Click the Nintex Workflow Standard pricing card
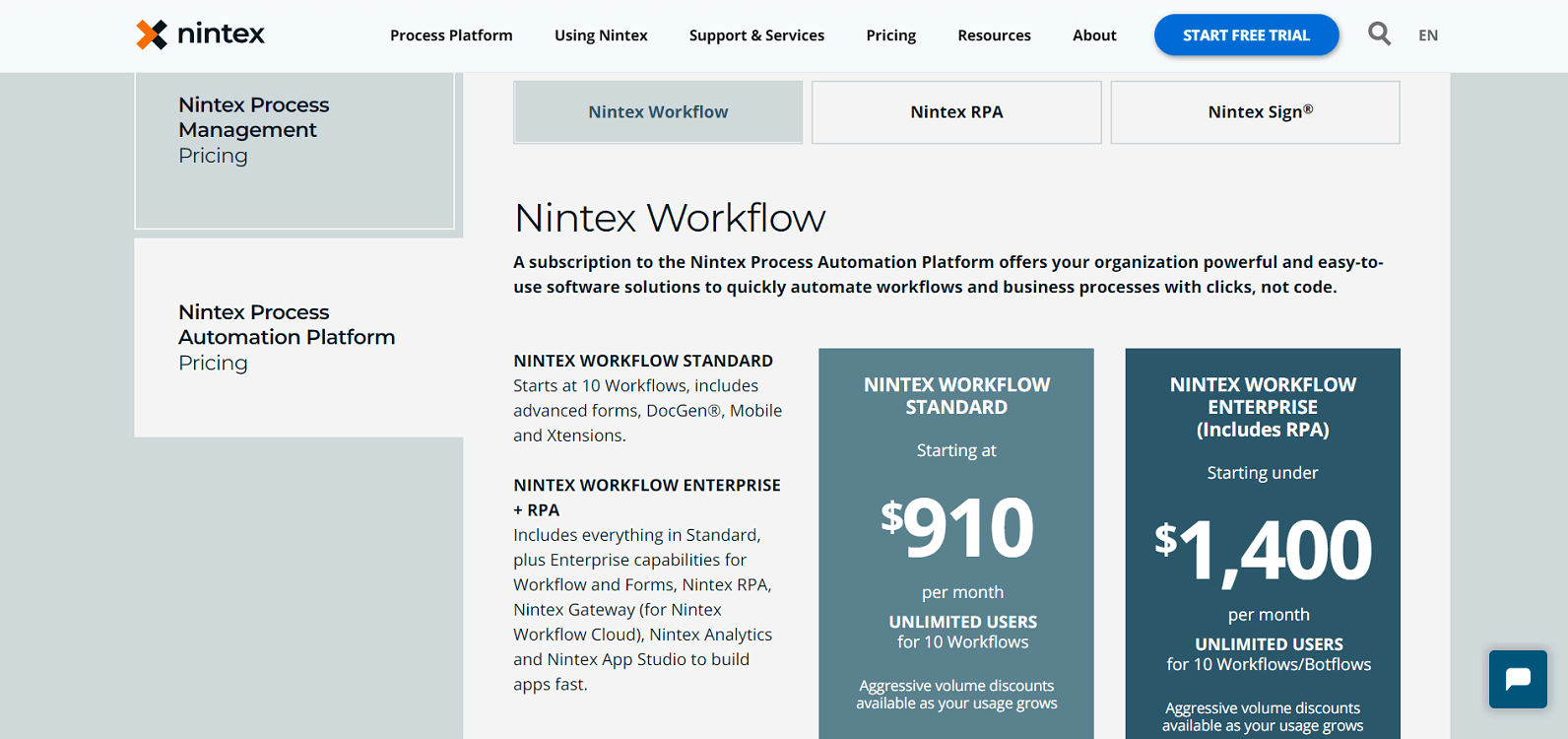The width and height of the screenshot is (1568, 739). 956,543
